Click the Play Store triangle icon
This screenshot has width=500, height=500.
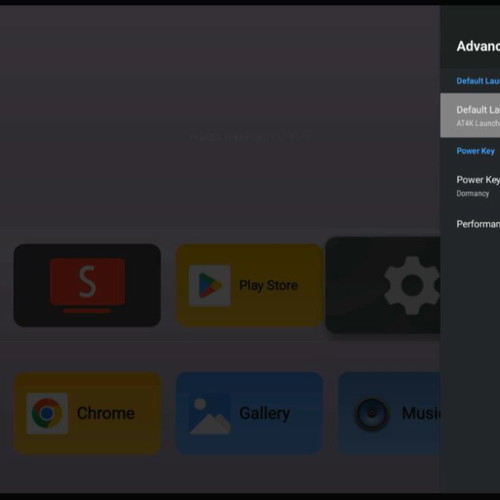[209, 286]
